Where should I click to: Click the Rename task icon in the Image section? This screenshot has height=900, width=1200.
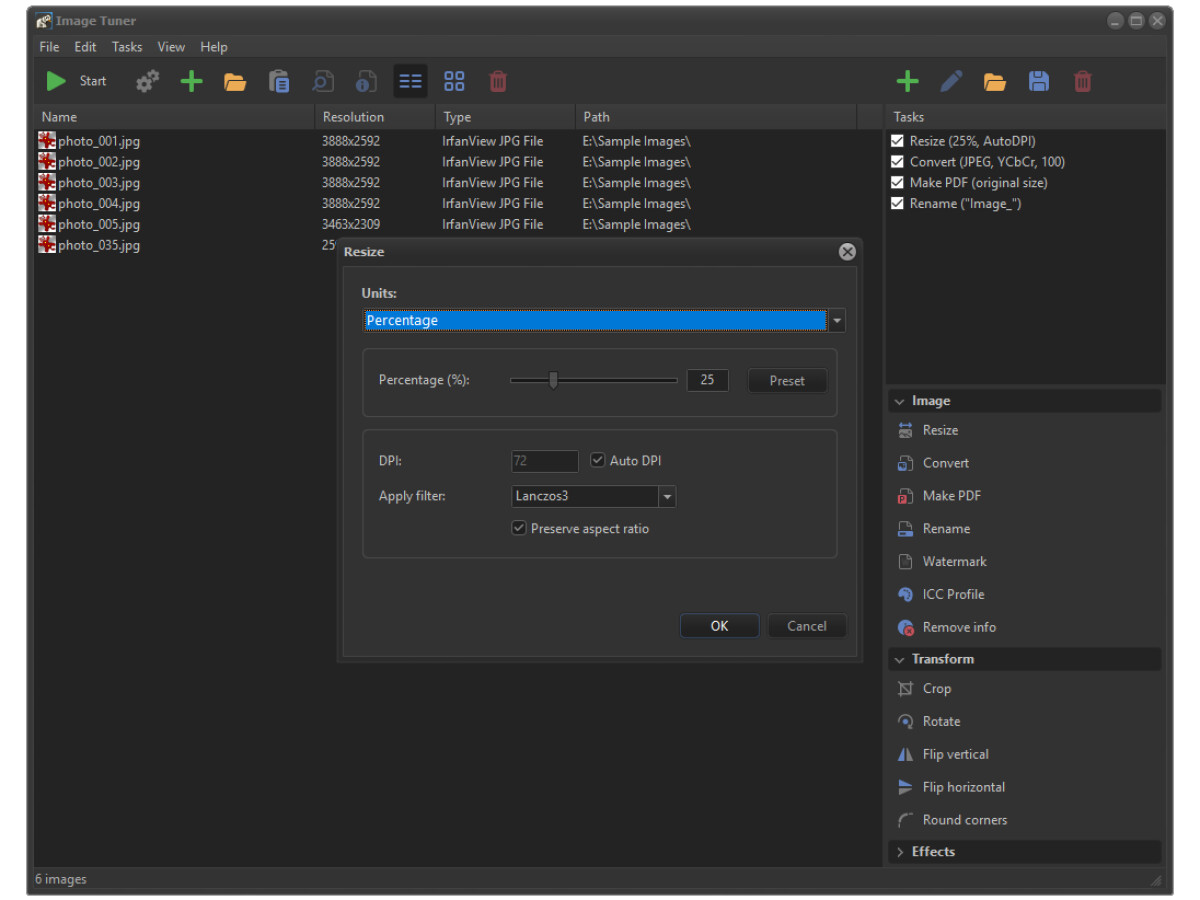pos(906,529)
